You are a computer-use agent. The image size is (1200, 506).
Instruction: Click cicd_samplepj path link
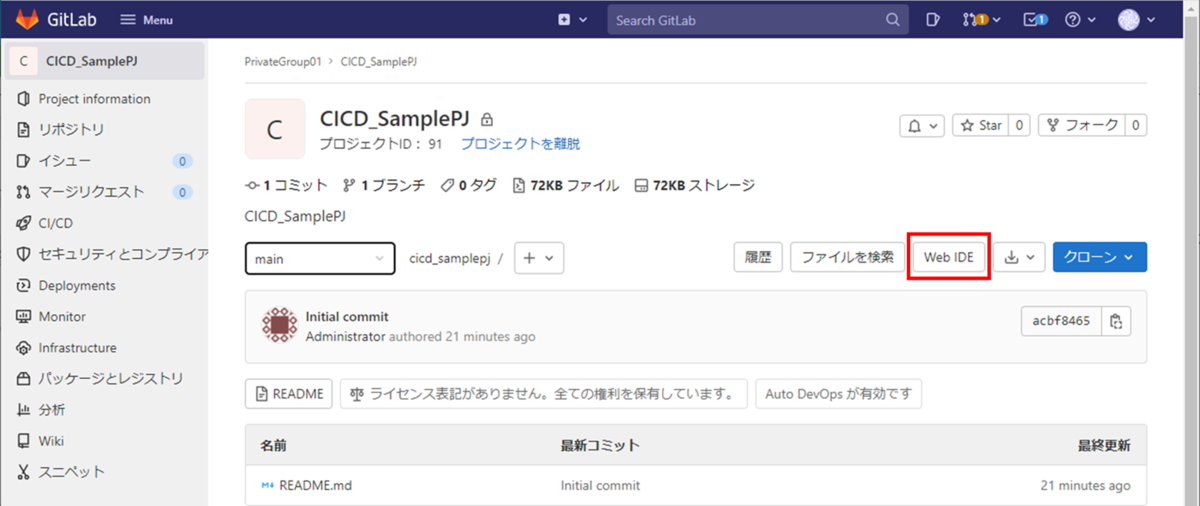[450, 258]
